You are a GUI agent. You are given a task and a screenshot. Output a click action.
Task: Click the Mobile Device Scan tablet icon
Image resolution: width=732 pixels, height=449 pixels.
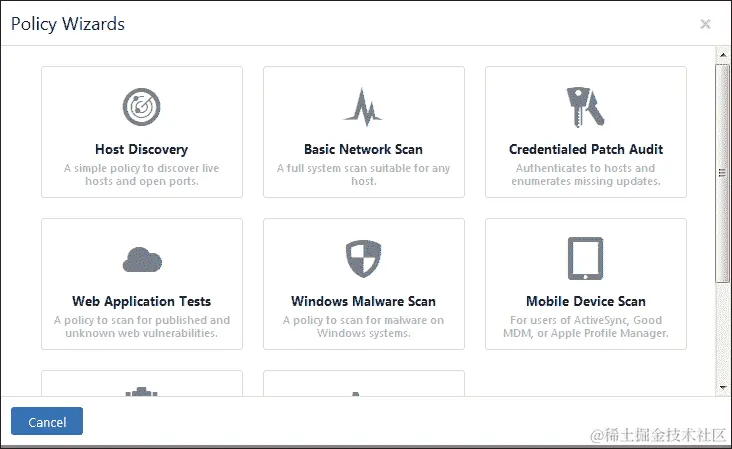coord(585,259)
